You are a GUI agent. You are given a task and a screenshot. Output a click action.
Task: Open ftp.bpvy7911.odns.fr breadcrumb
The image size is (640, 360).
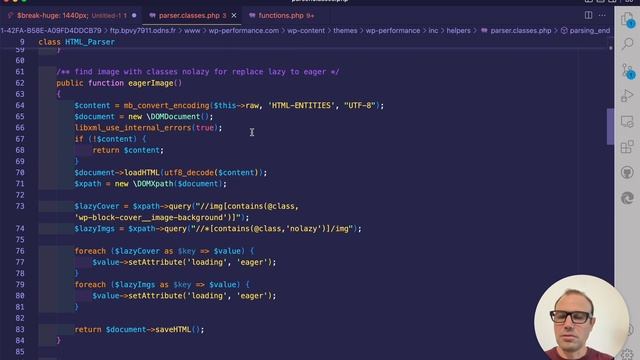pos(142,31)
